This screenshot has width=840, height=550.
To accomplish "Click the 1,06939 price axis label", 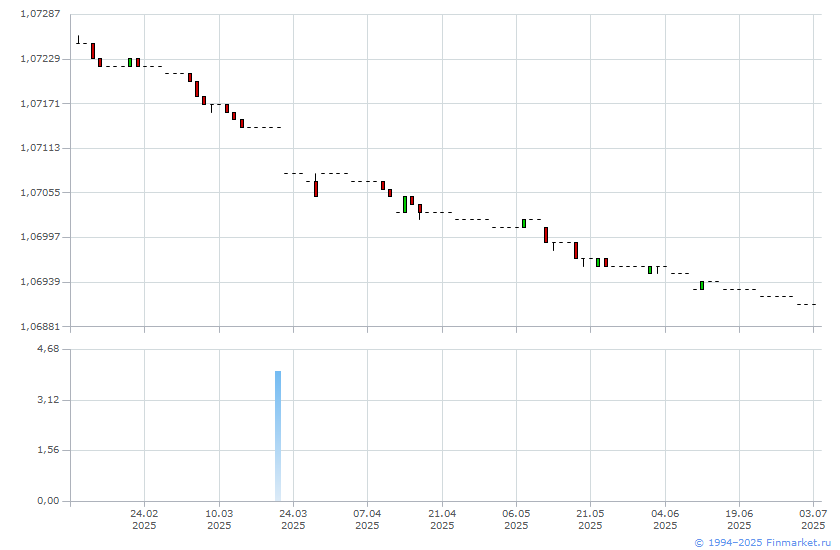I will tap(40, 282).
